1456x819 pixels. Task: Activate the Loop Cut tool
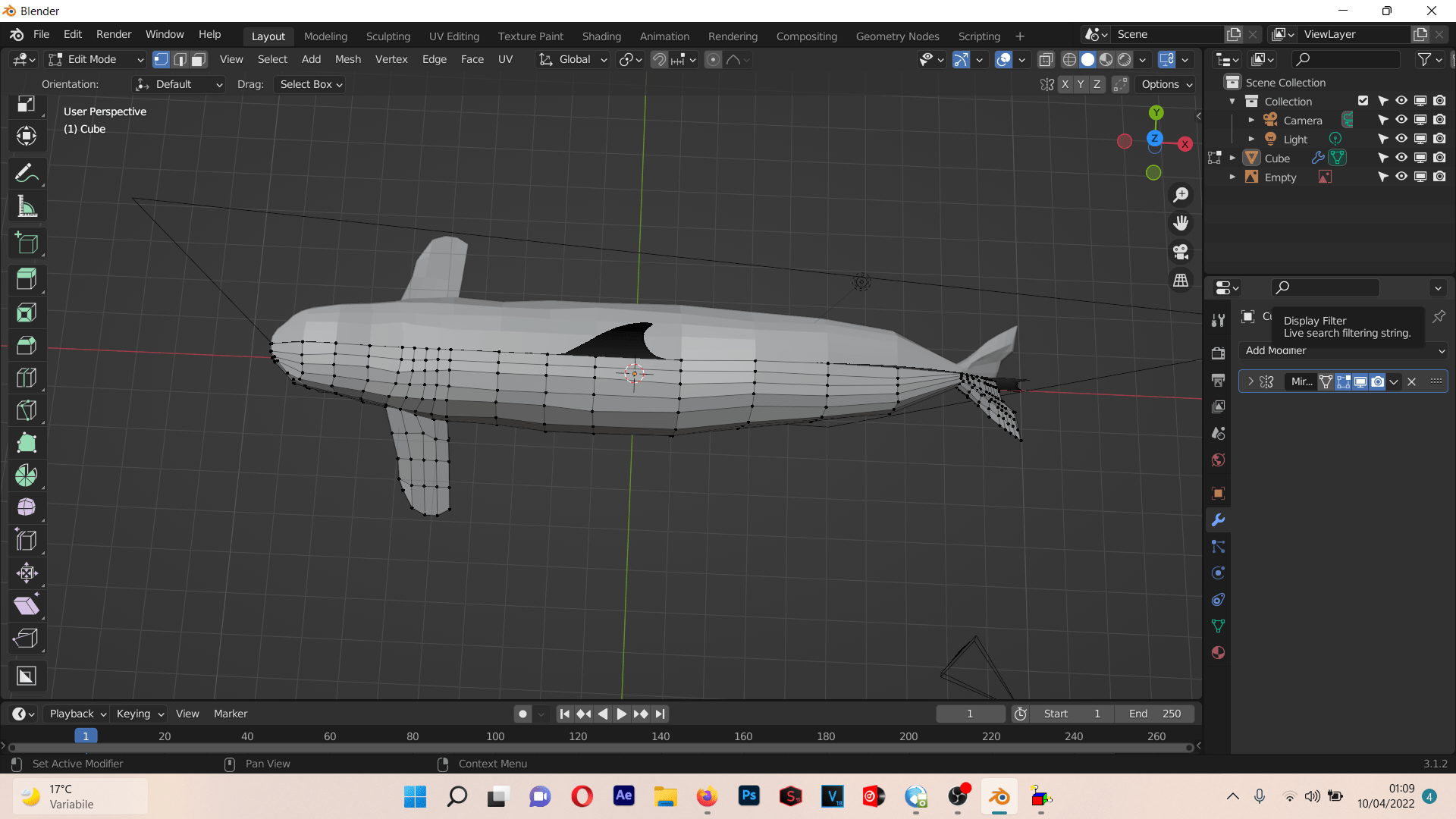pyautogui.click(x=27, y=378)
